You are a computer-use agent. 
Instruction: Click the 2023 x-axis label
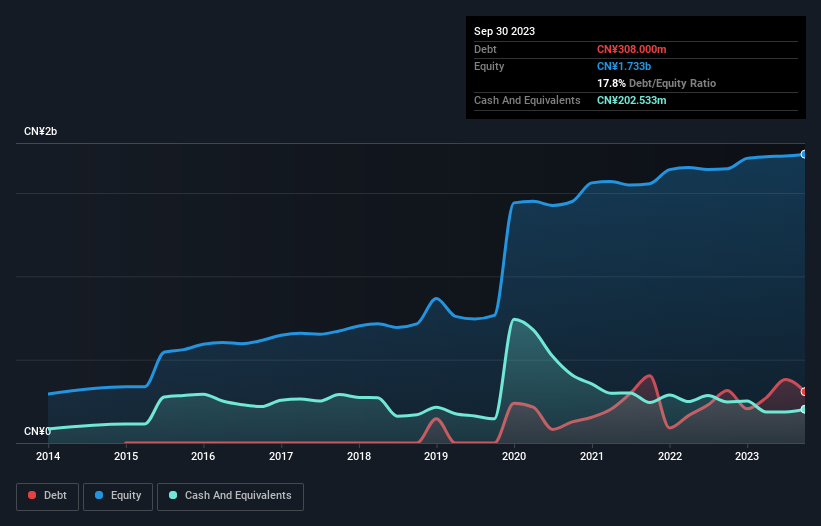[747, 456]
